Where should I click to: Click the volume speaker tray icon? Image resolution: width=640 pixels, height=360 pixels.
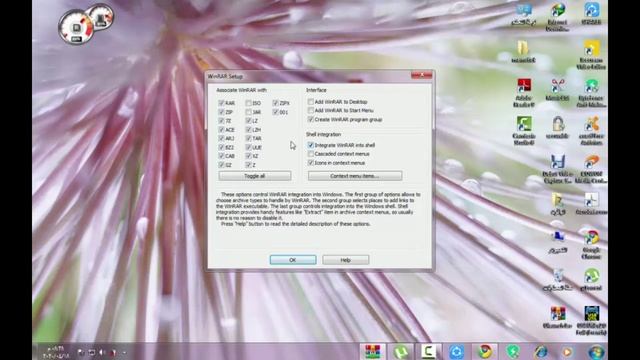[102, 352]
